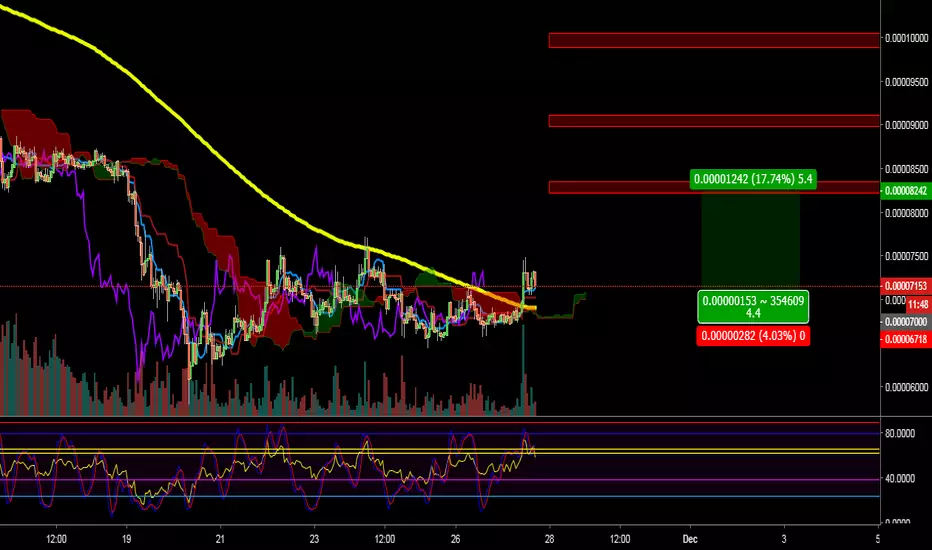Click the date label 23 on time axis
This screenshot has width=932, height=550.
[x=314, y=539]
